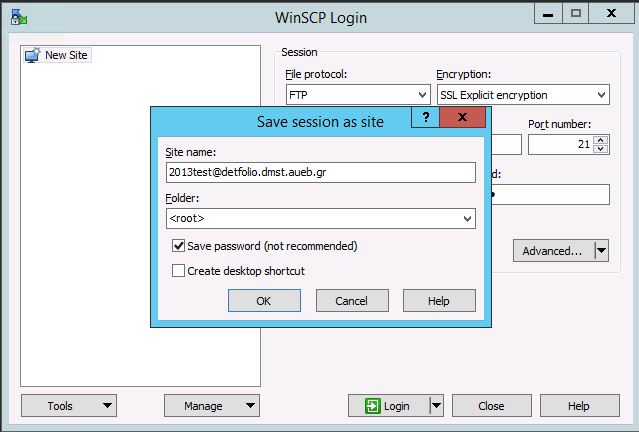Open the Tools menu button
This screenshot has height=432, width=639.
tap(106, 406)
